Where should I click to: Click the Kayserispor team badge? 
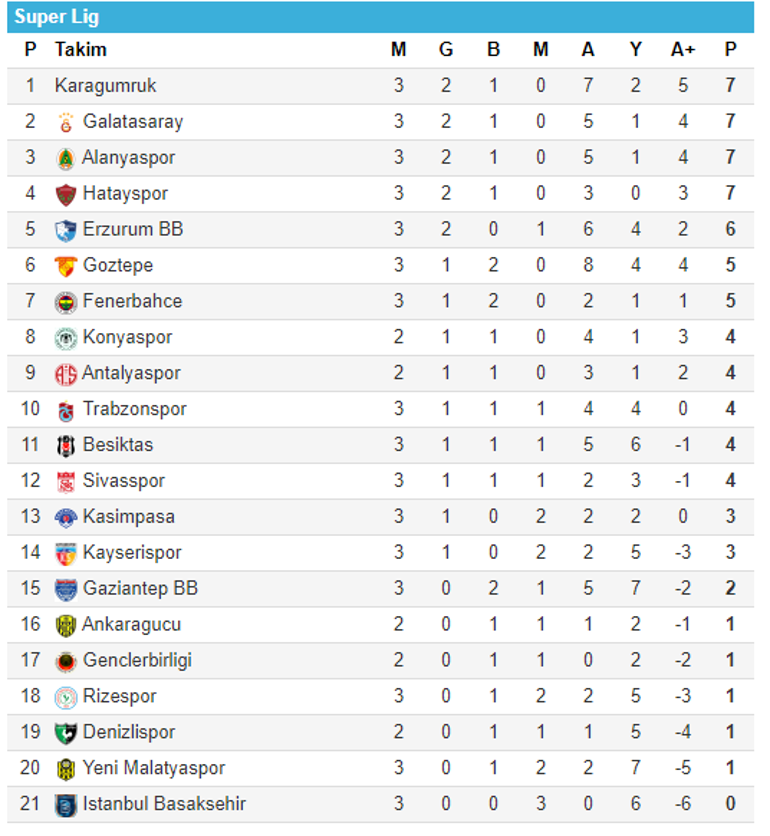coord(66,553)
